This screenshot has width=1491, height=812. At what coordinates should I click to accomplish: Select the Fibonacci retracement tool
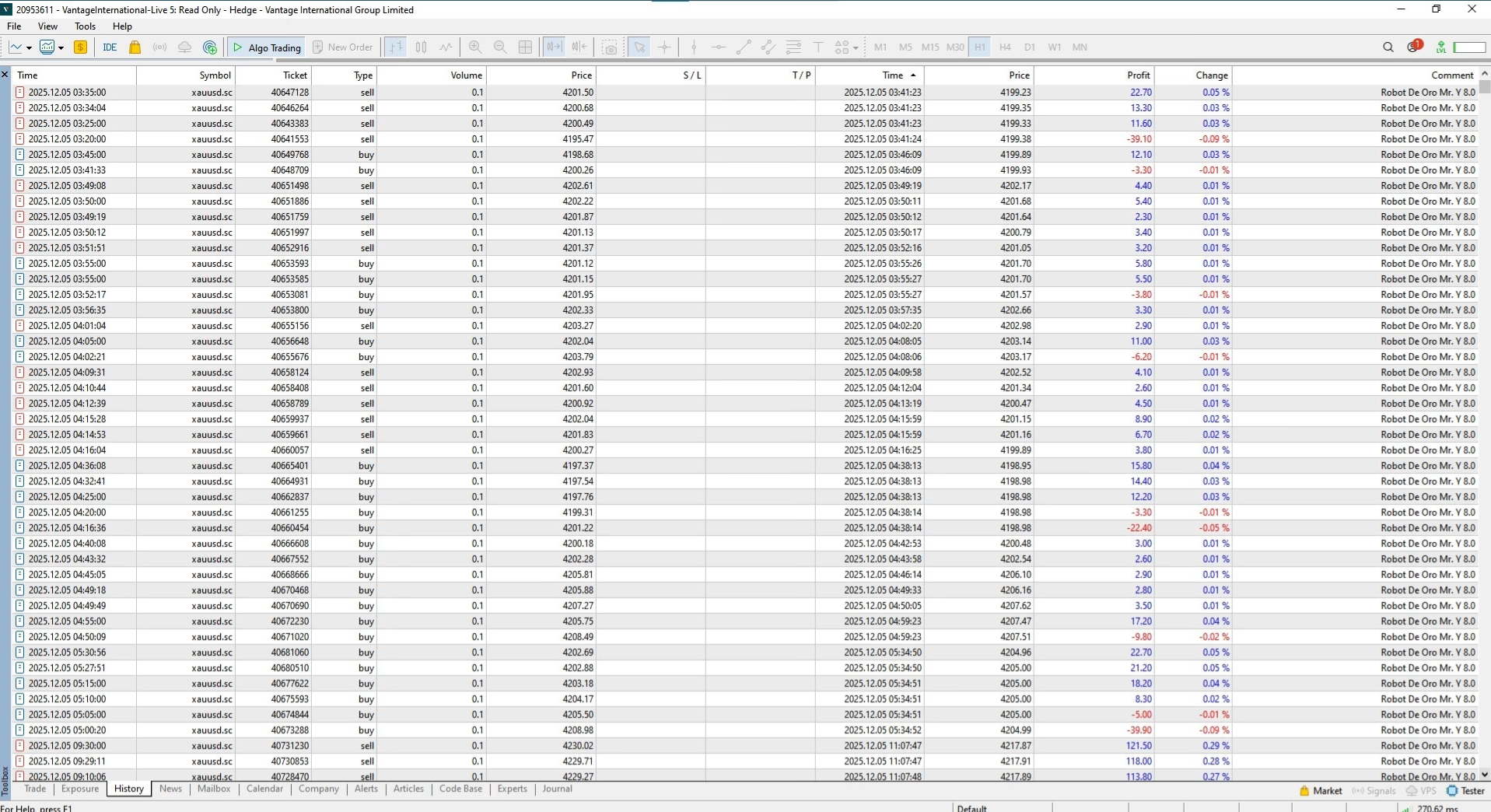click(x=793, y=47)
